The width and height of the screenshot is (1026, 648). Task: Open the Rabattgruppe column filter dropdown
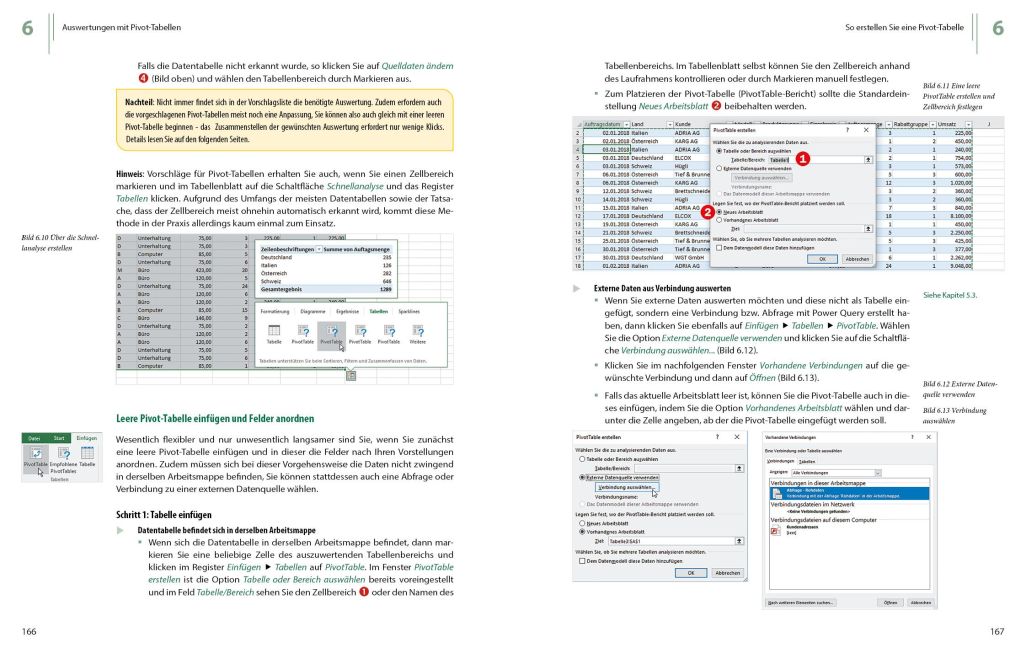pyautogui.click(x=932, y=124)
